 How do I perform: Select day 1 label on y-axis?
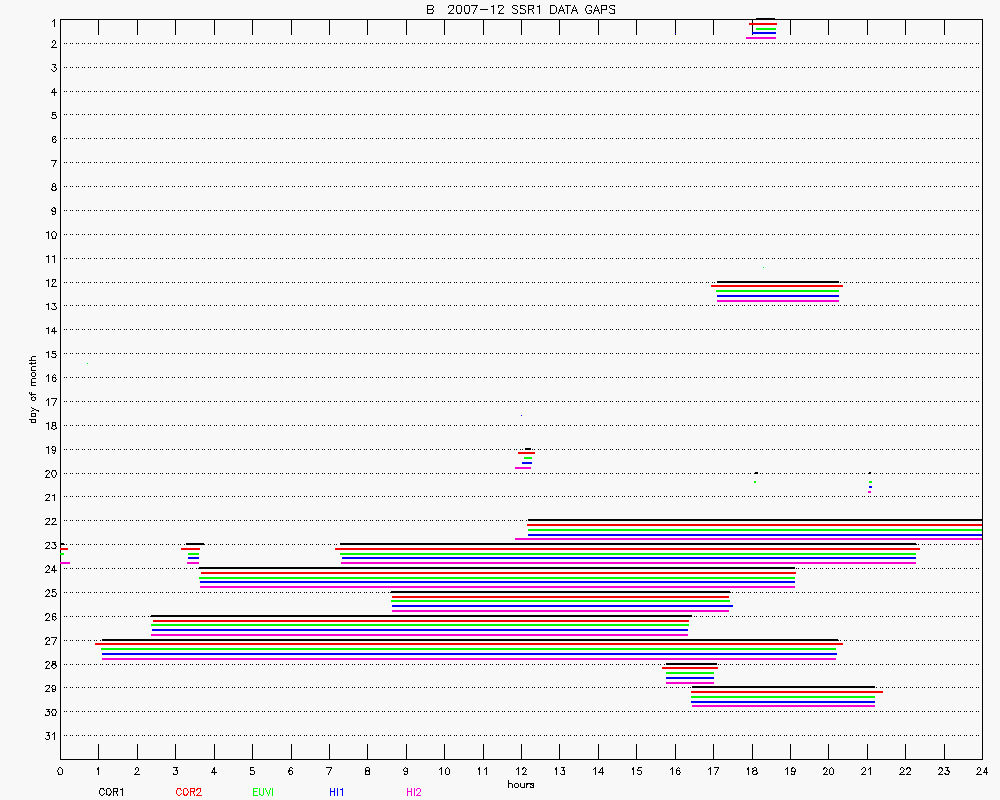(52, 21)
